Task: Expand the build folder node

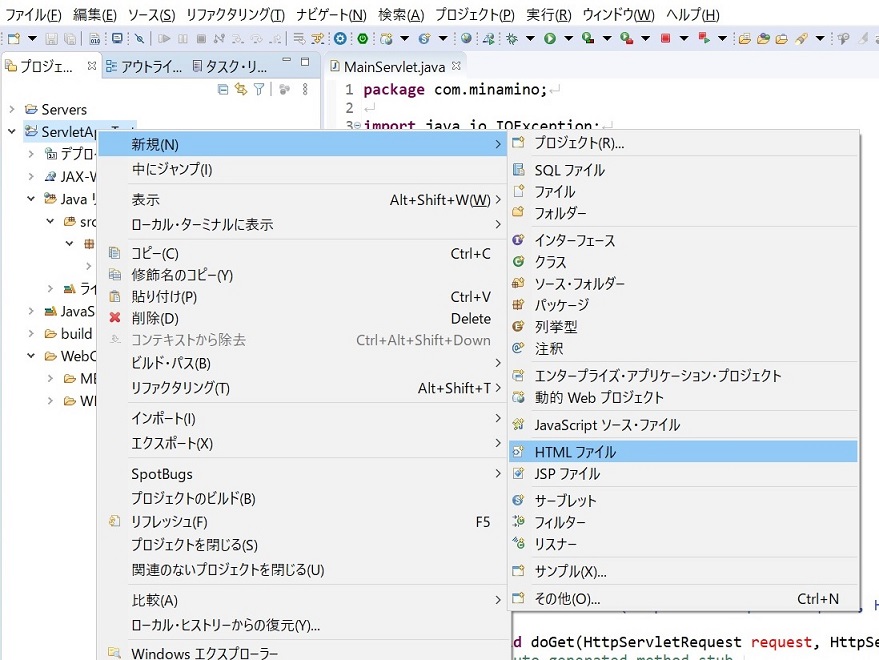Action: point(31,333)
